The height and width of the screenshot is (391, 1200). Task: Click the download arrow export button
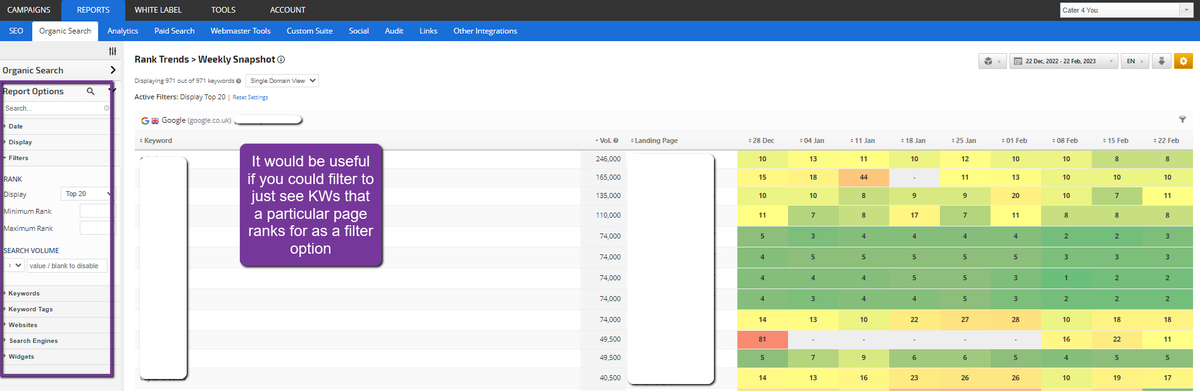(x=1161, y=61)
